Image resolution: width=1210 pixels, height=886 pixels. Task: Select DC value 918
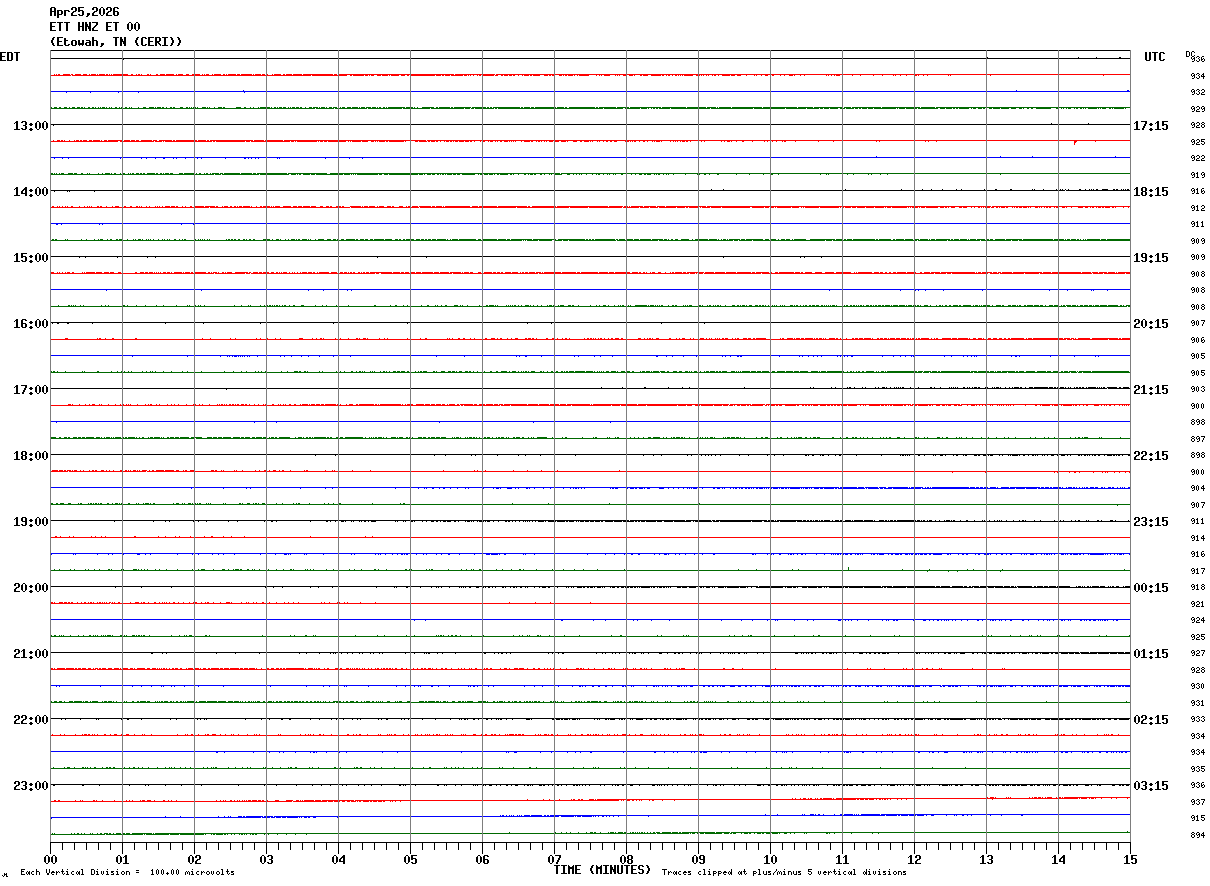click(1197, 587)
